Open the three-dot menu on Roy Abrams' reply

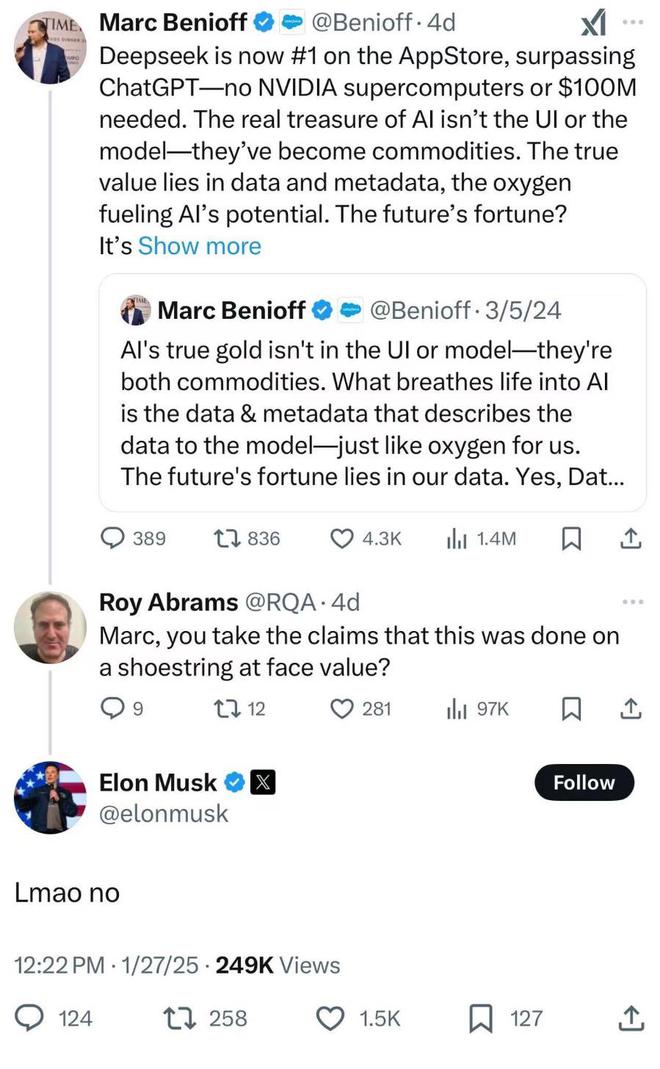pyautogui.click(x=633, y=602)
